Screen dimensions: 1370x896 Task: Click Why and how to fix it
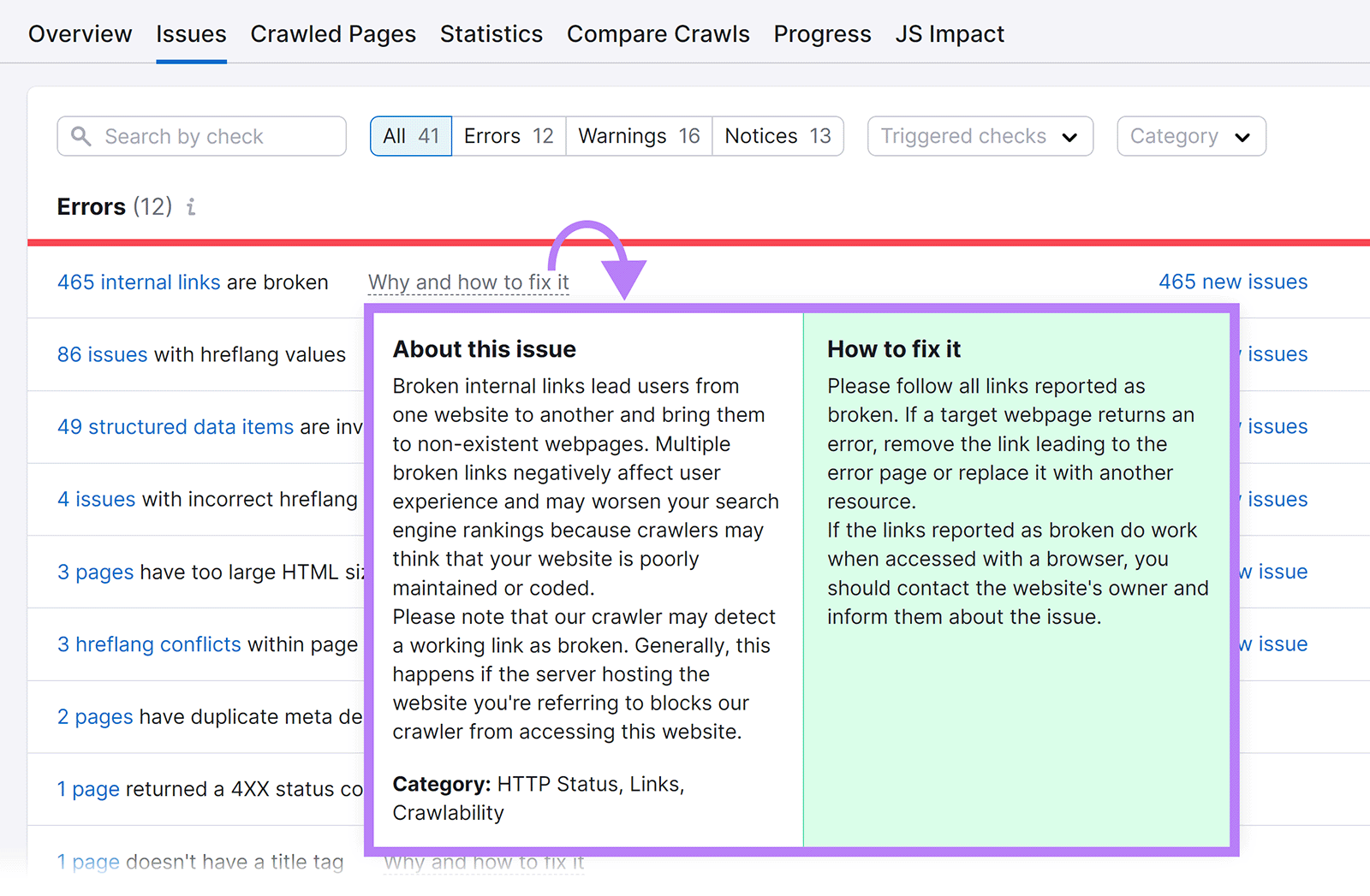(x=468, y=282)
